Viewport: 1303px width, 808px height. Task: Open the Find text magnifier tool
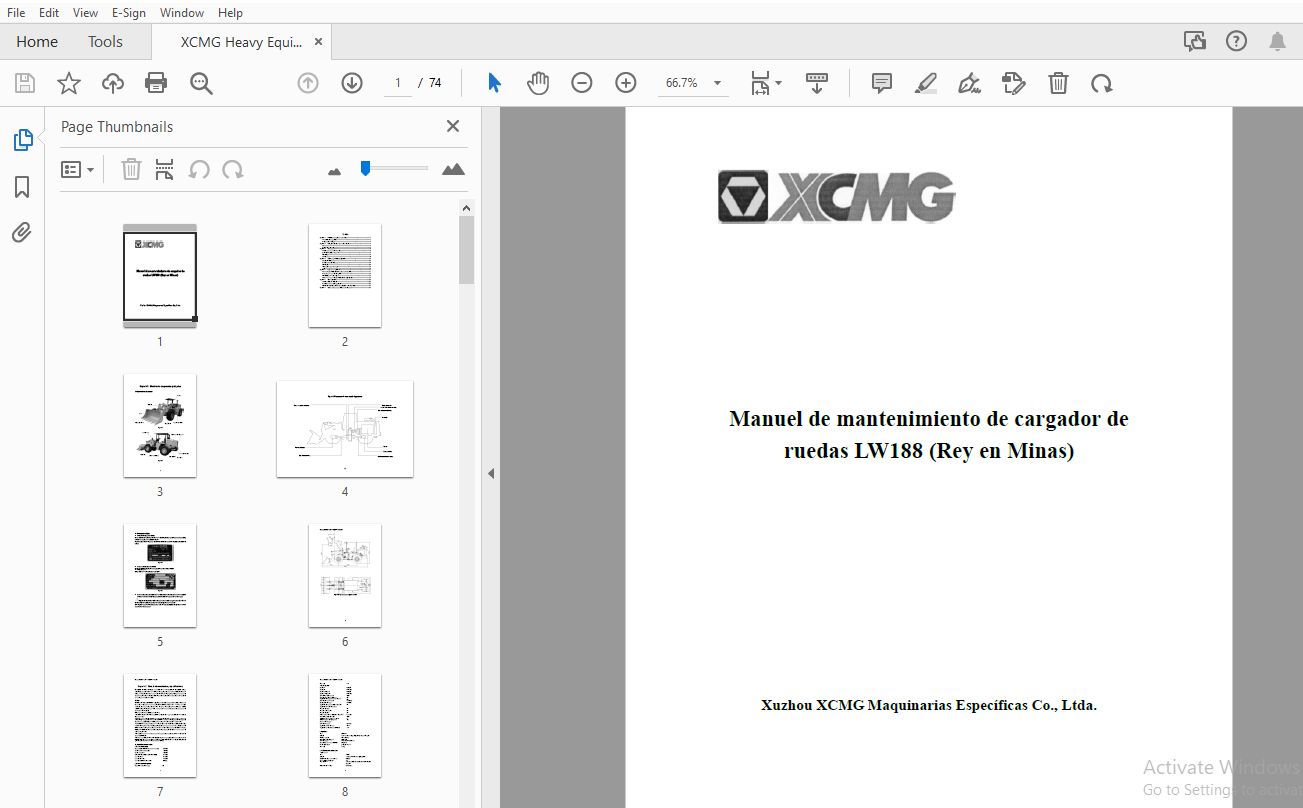click(202, 83)
